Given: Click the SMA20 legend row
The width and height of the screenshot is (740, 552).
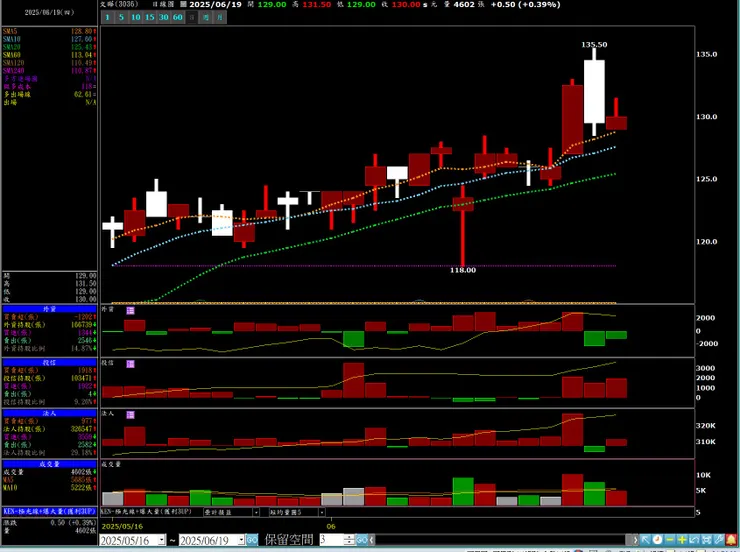Looking at the screenshot, I should click(x=50, y=47).
